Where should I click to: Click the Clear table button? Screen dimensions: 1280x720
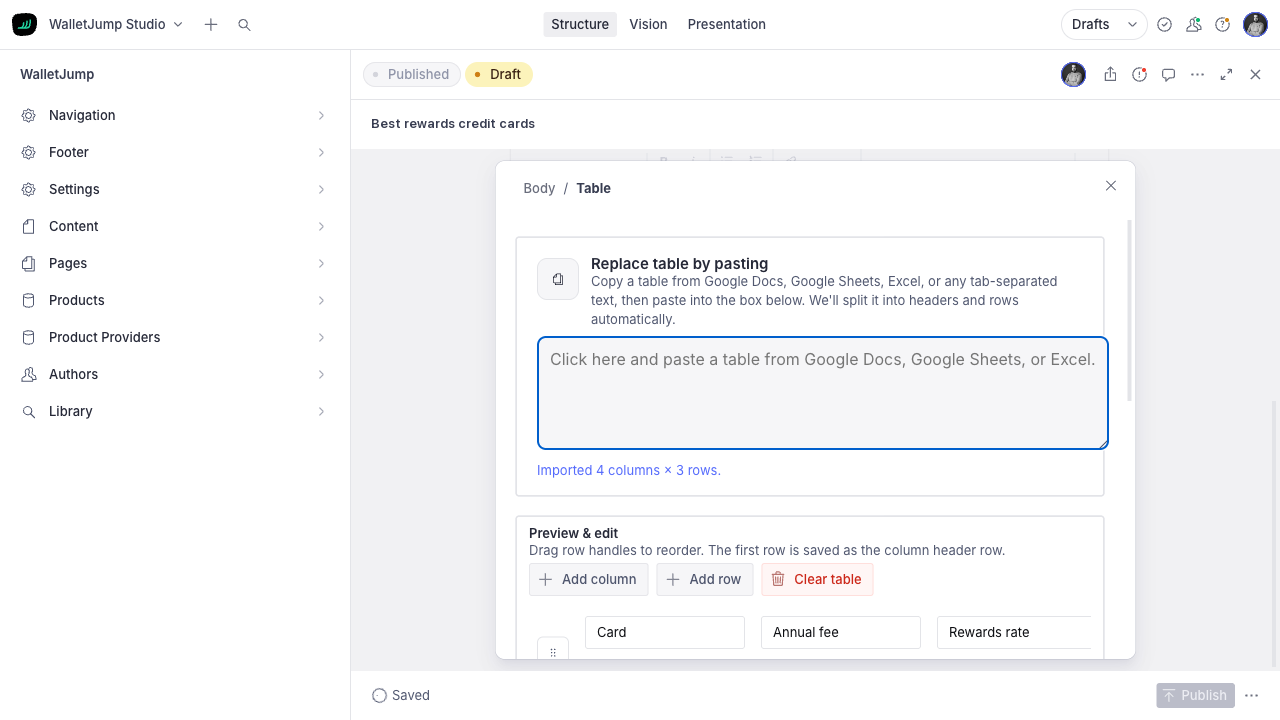(817, 579)
